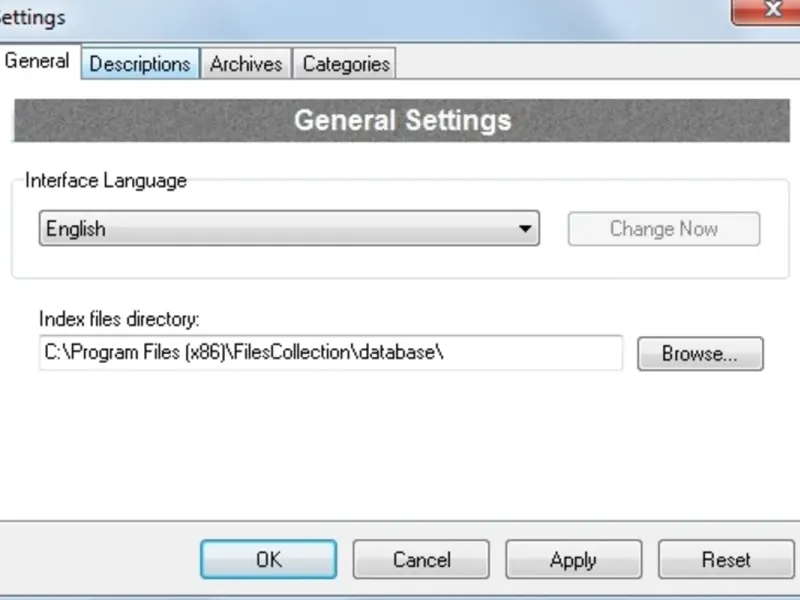
Task: Click the Change Now button
Action: [664, 229]
